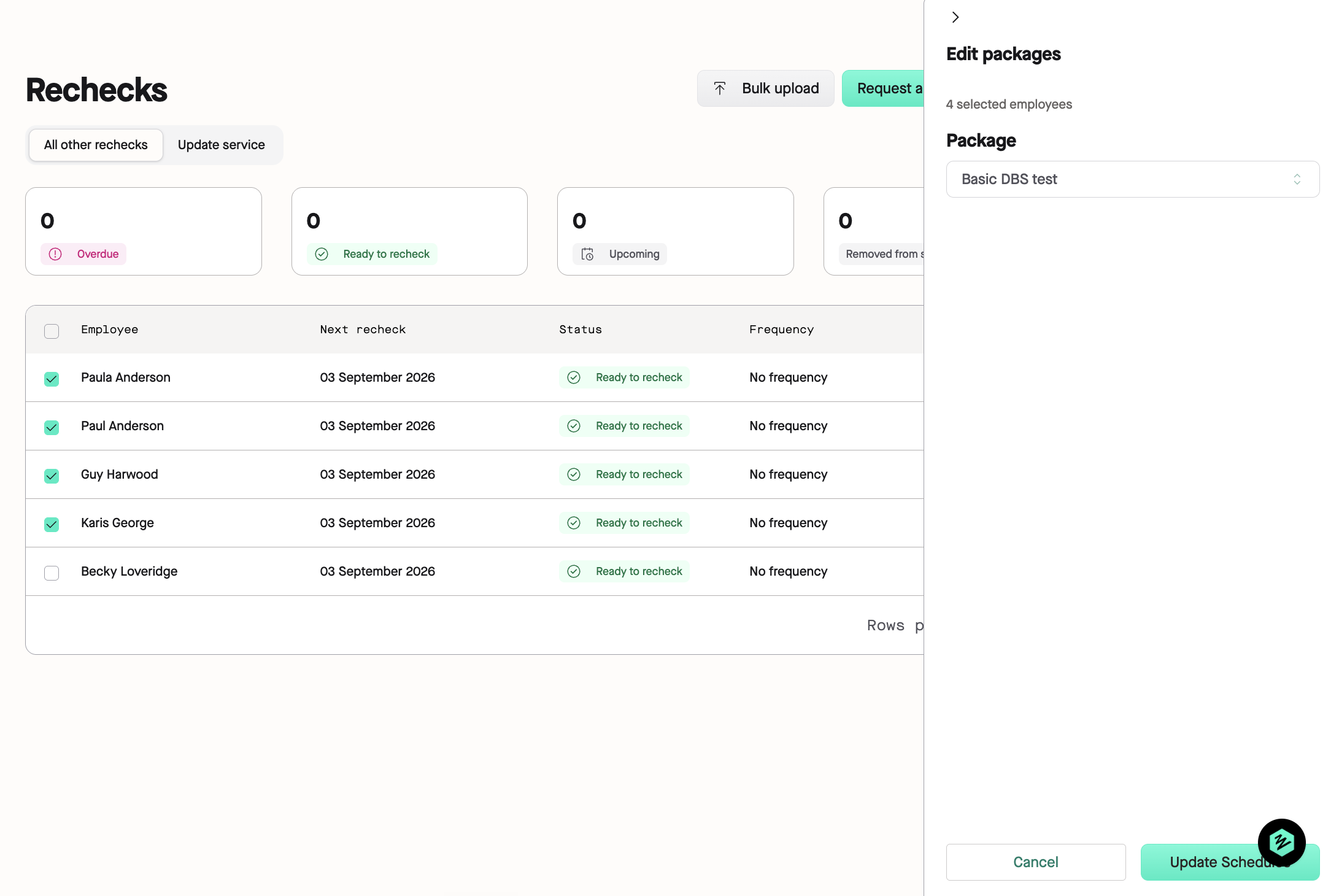Open the Overdue summary card

pos(144,231)
